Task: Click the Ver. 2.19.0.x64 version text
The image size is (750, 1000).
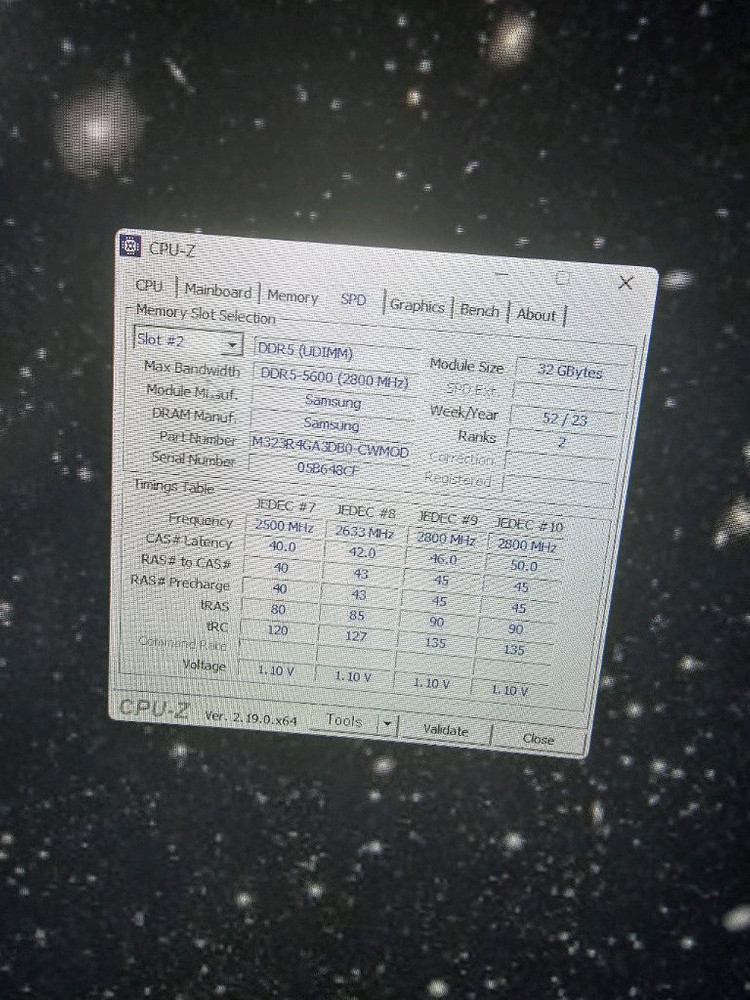Action: [251, 717]
